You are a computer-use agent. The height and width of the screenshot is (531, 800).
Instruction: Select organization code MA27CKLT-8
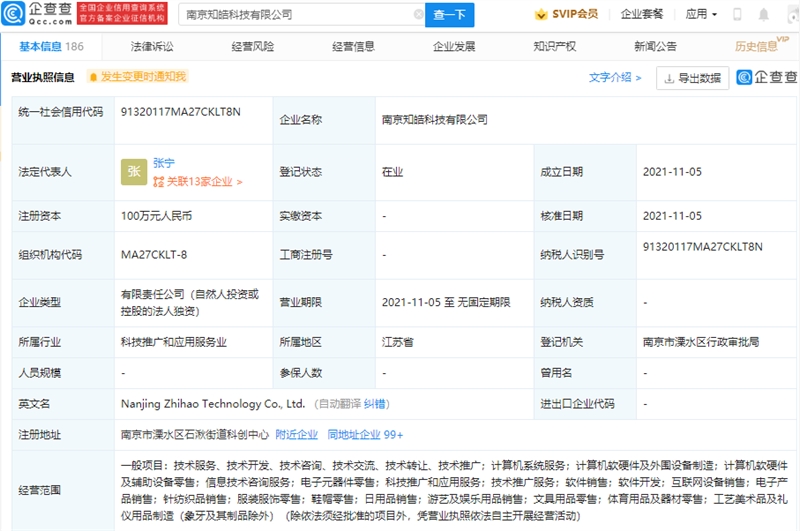click(154, 255)
